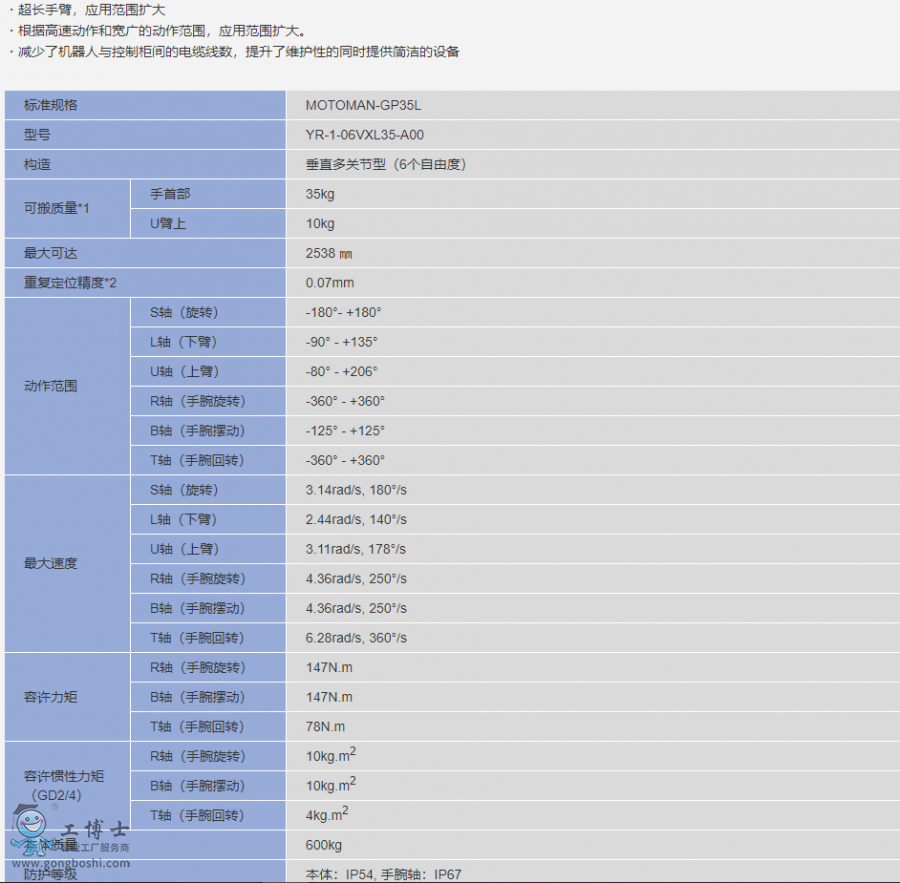The width and height of the screenshot is (900, 883).
Task: Click the '容许力矩' group label
Action: (x=51, y=697)
